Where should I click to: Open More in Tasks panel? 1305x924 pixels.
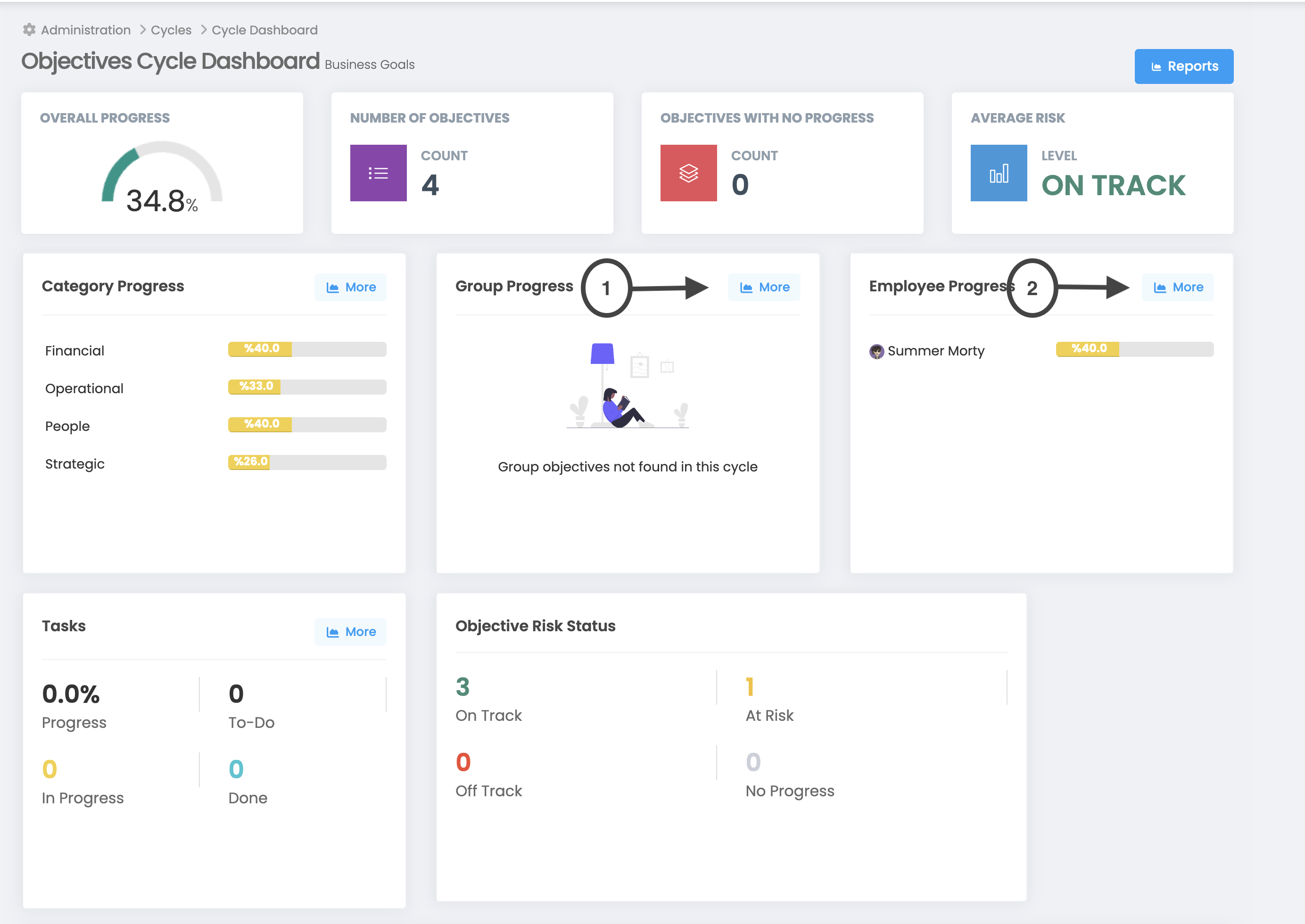tap(350, 632)
